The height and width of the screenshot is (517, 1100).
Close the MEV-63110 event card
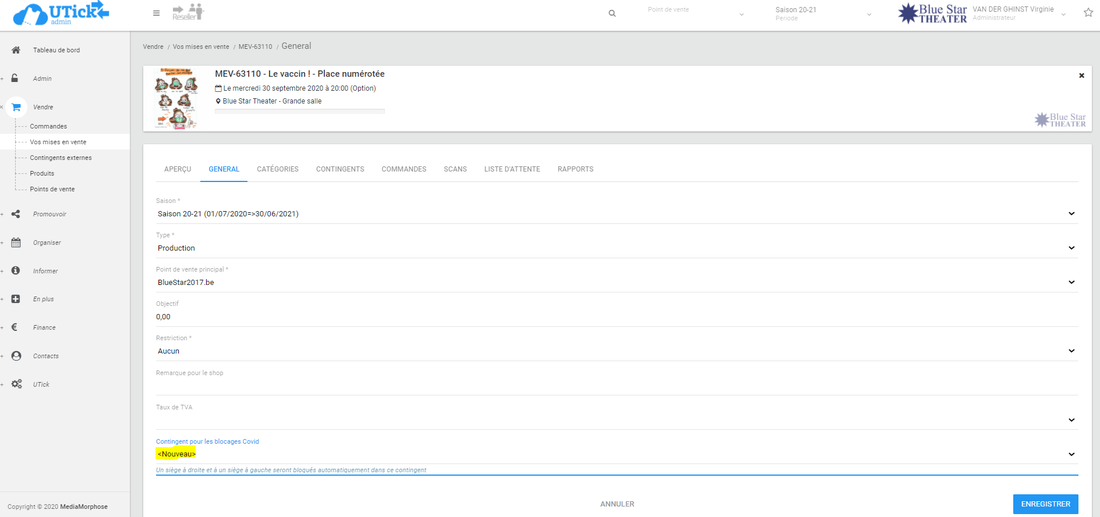point(1081,76)
